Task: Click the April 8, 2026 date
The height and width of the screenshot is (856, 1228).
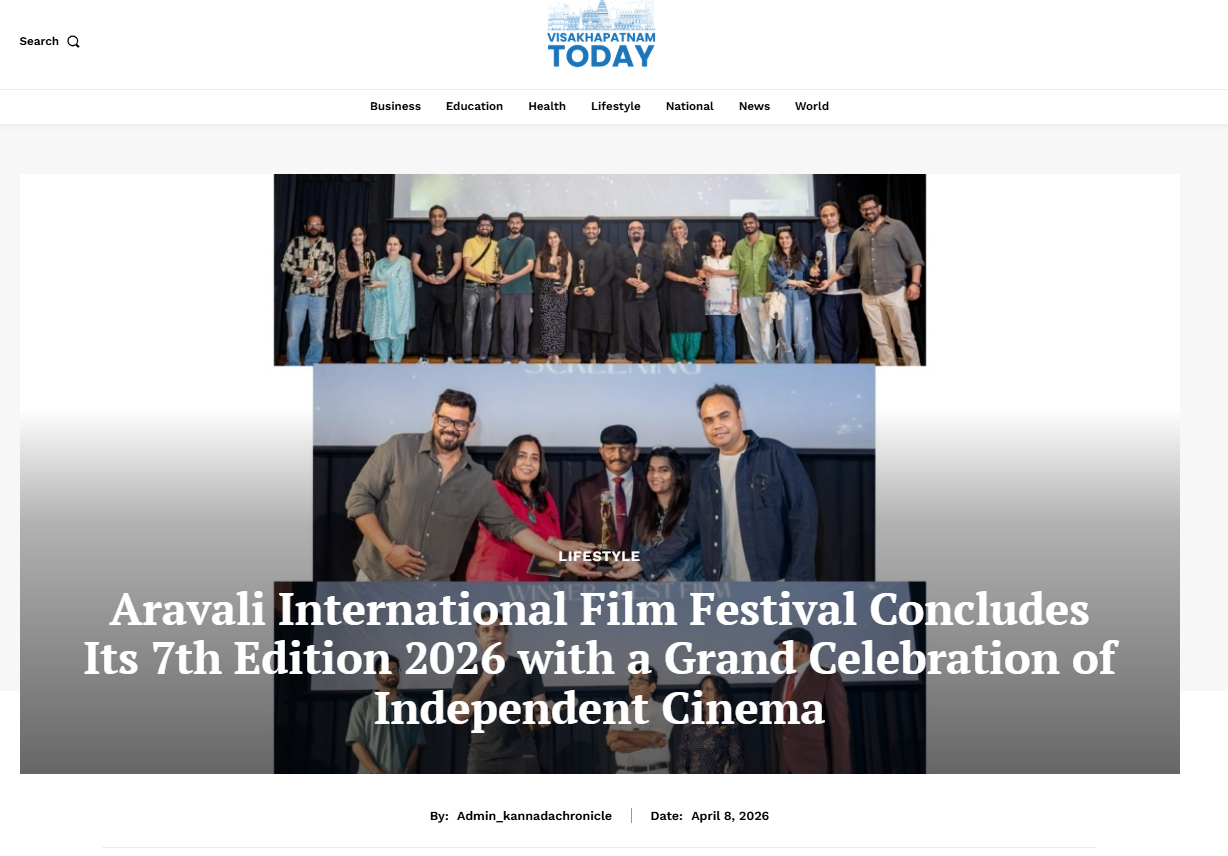Action: 730,816
